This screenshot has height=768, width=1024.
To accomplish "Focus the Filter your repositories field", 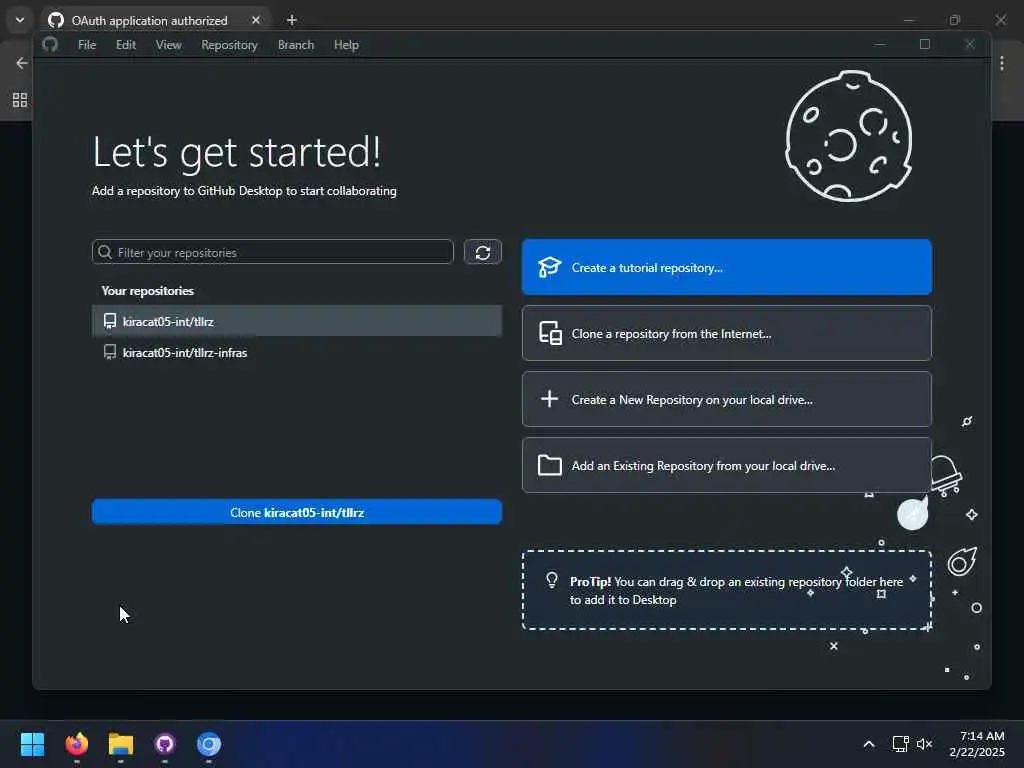I will (x=273, y=252).
